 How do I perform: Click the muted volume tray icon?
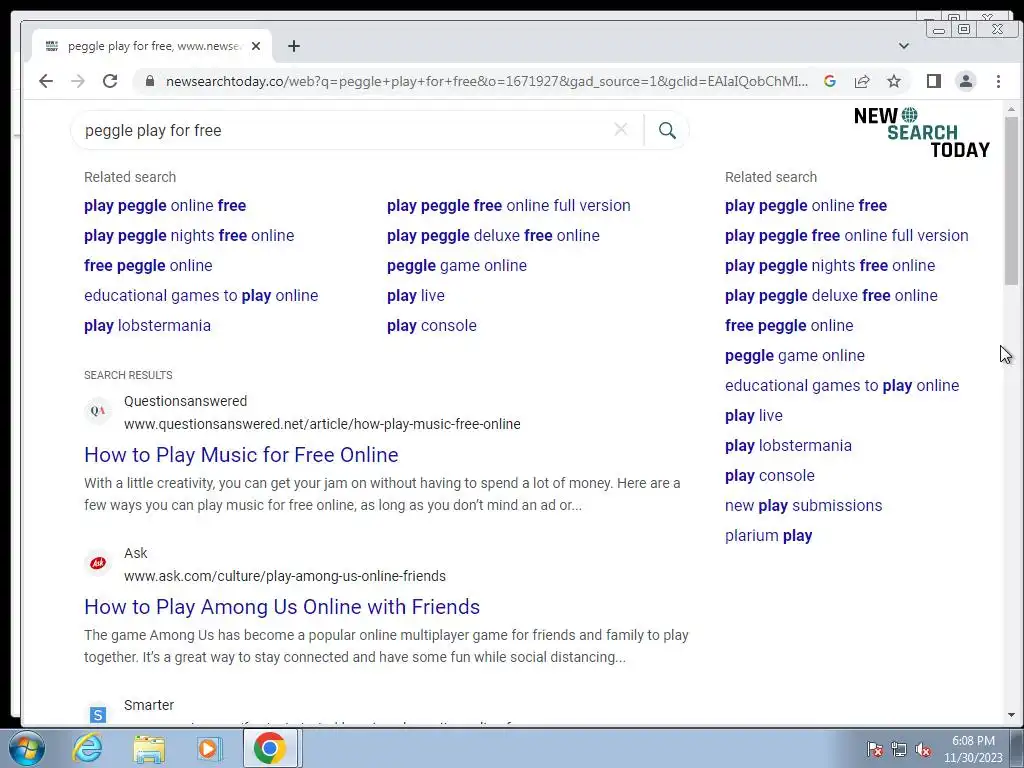[923, 750]
